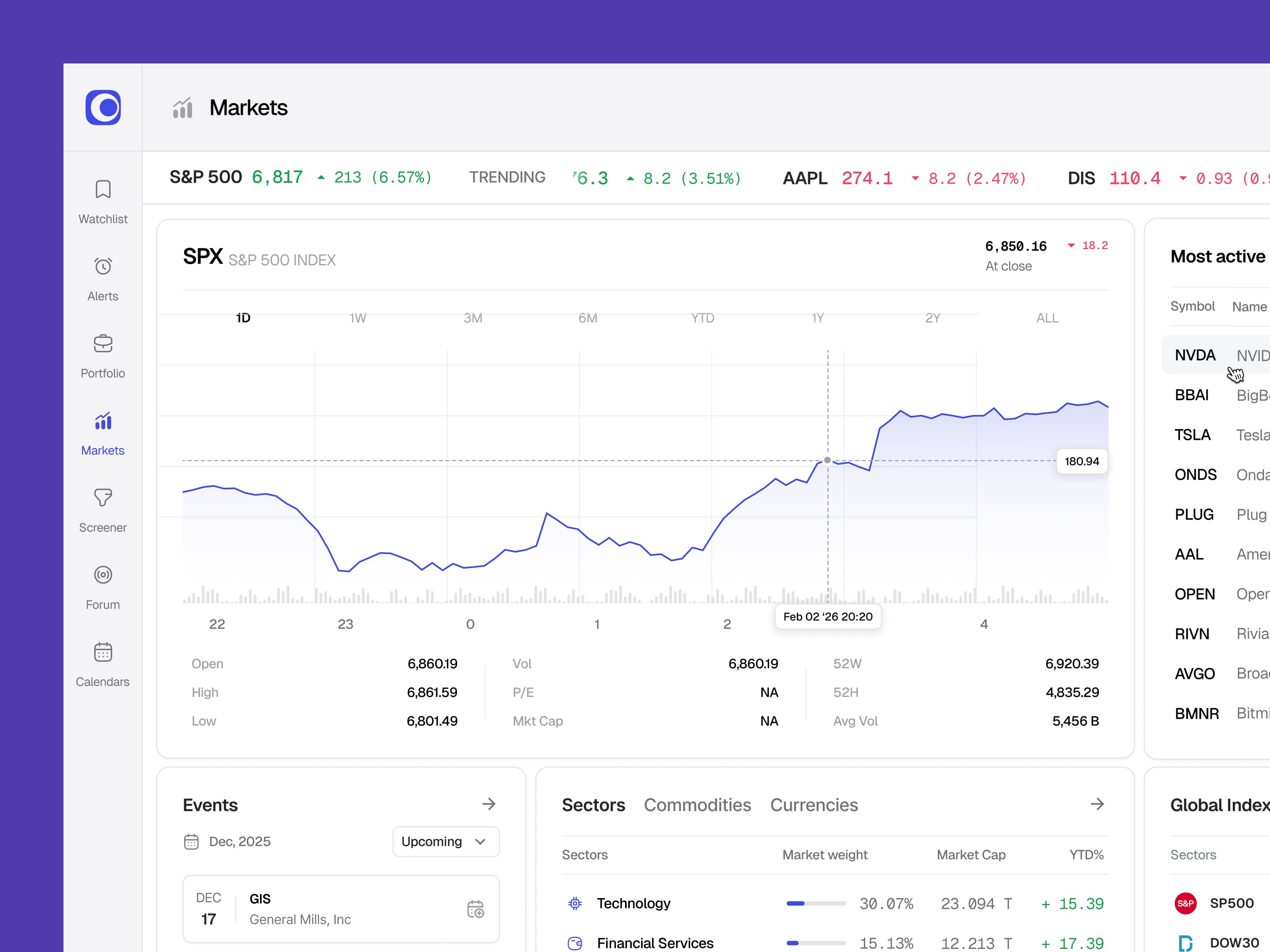Select the ALL chart range tab
The image size is (1270, 952).
click(1048, 318)
